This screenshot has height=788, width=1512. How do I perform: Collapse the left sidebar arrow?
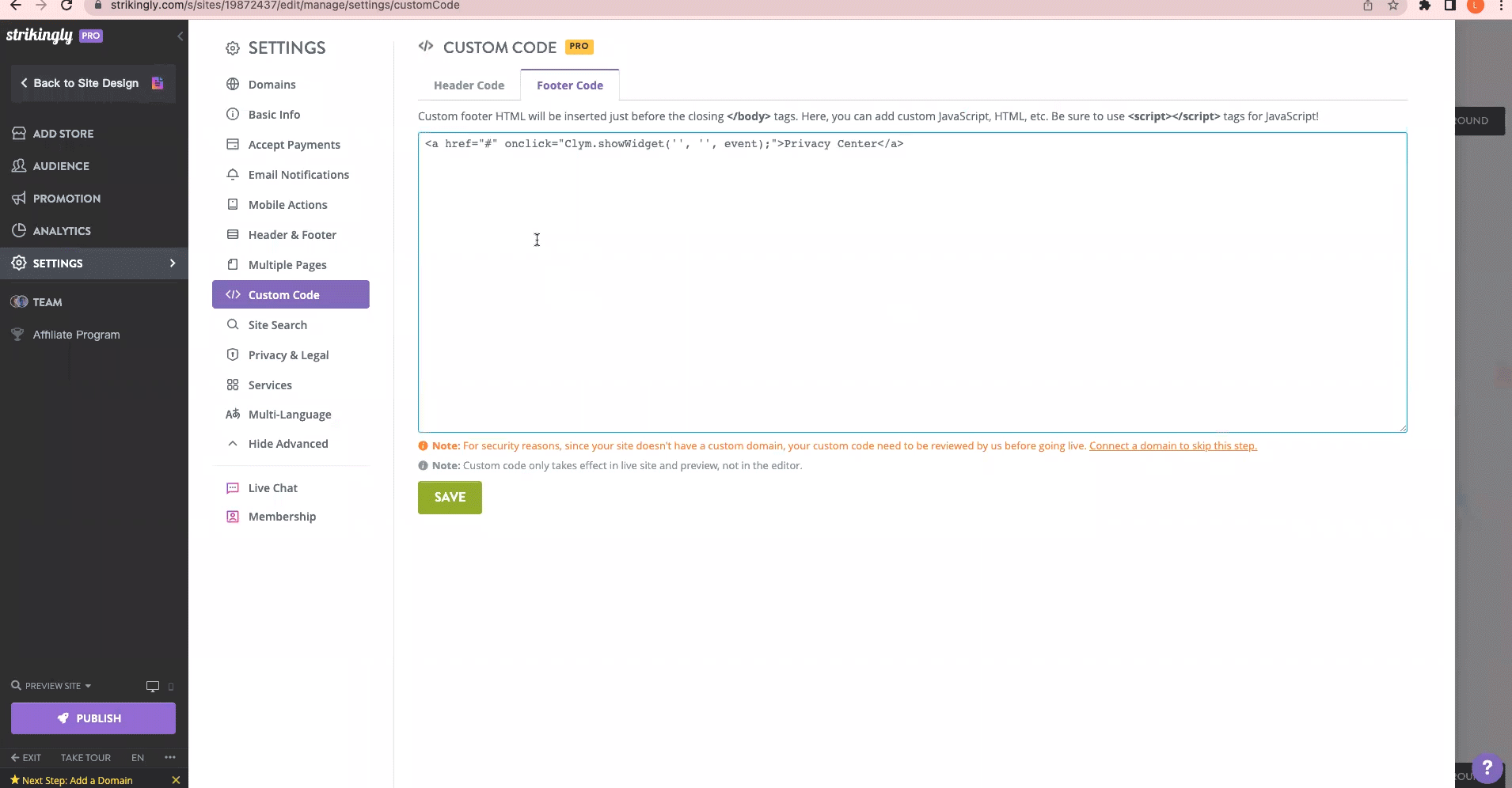pyautogui.click(x=180, y=36)
